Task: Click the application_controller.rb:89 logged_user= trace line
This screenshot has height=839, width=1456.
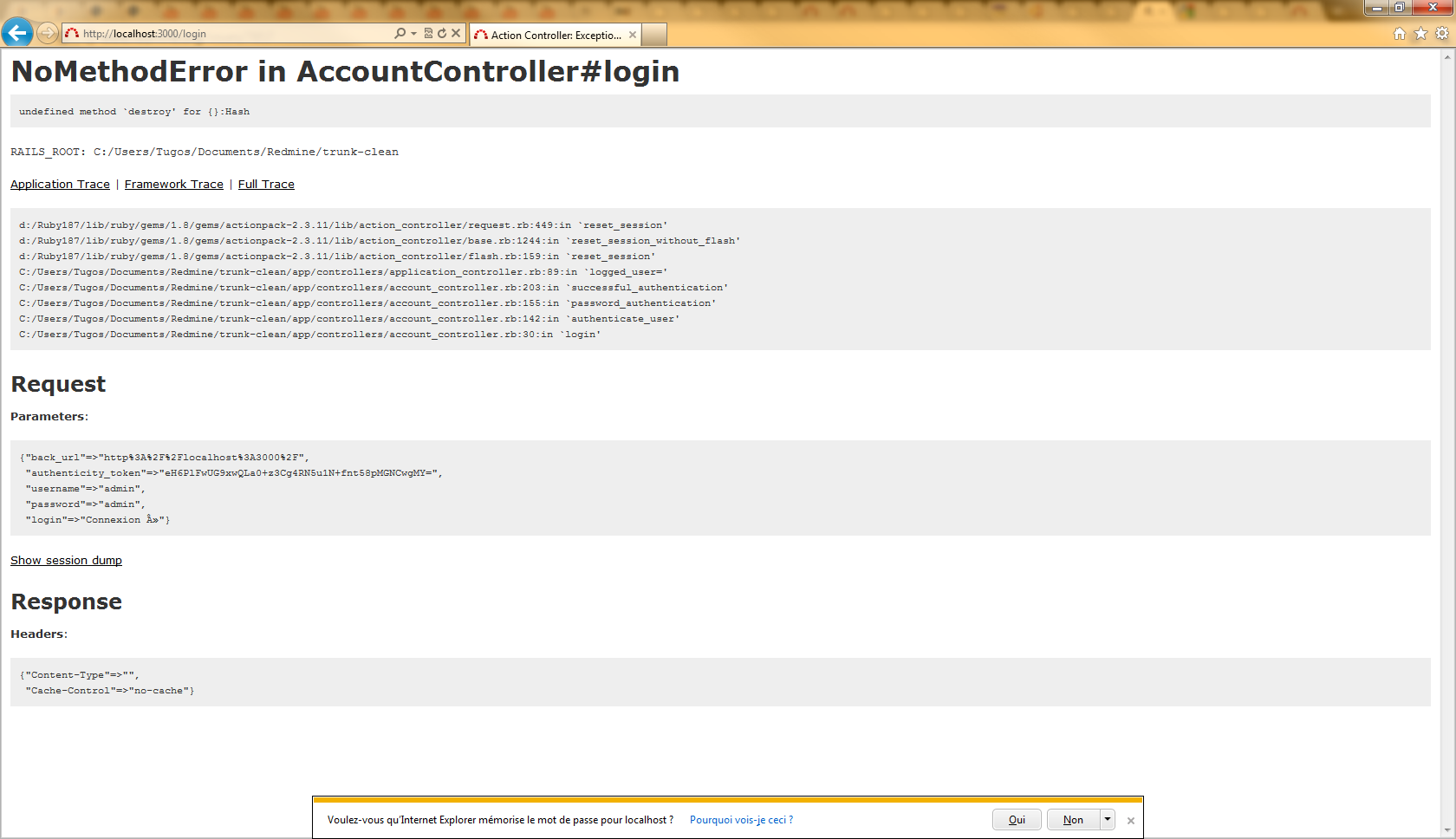Action: pyautogui.click(x=343, y=272)
